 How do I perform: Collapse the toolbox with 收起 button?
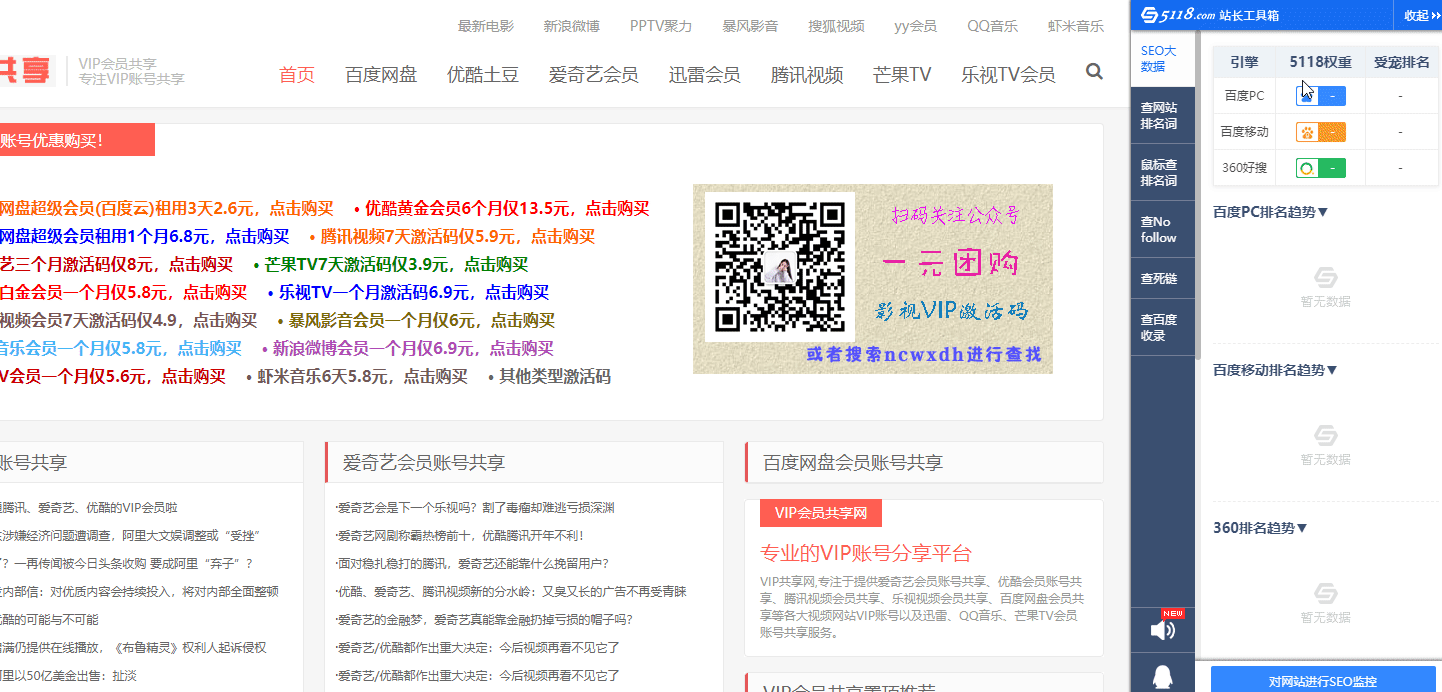pos(1420,15)
